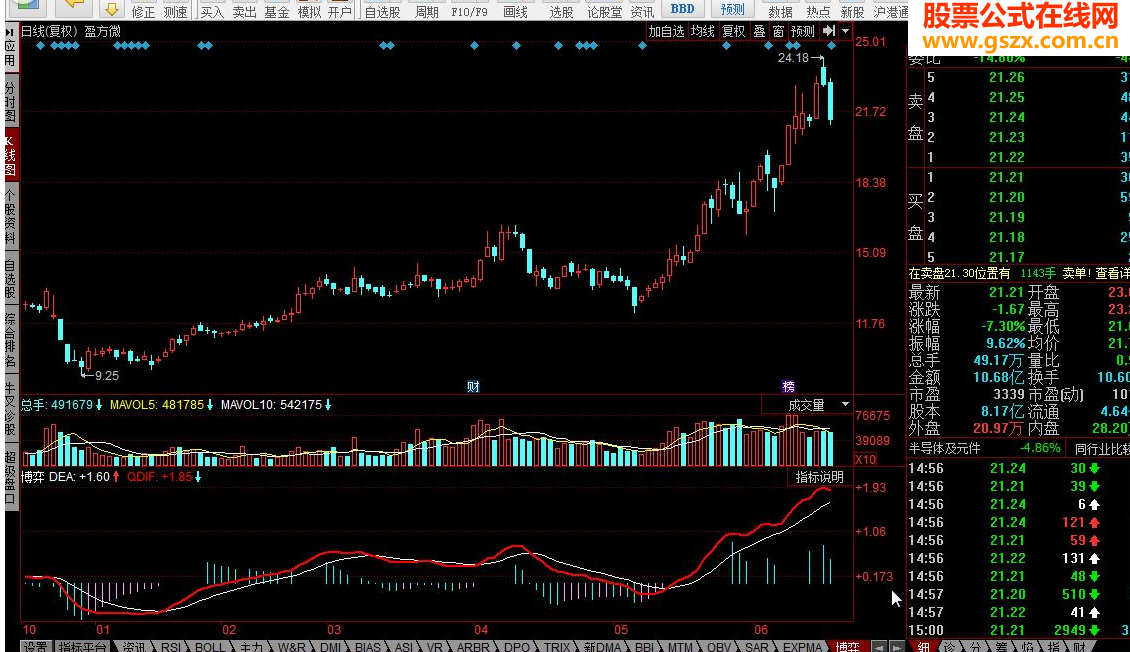Click the 预测 button in top toolbar
This screenshot has width=1130, height=652.
point(732,9)
